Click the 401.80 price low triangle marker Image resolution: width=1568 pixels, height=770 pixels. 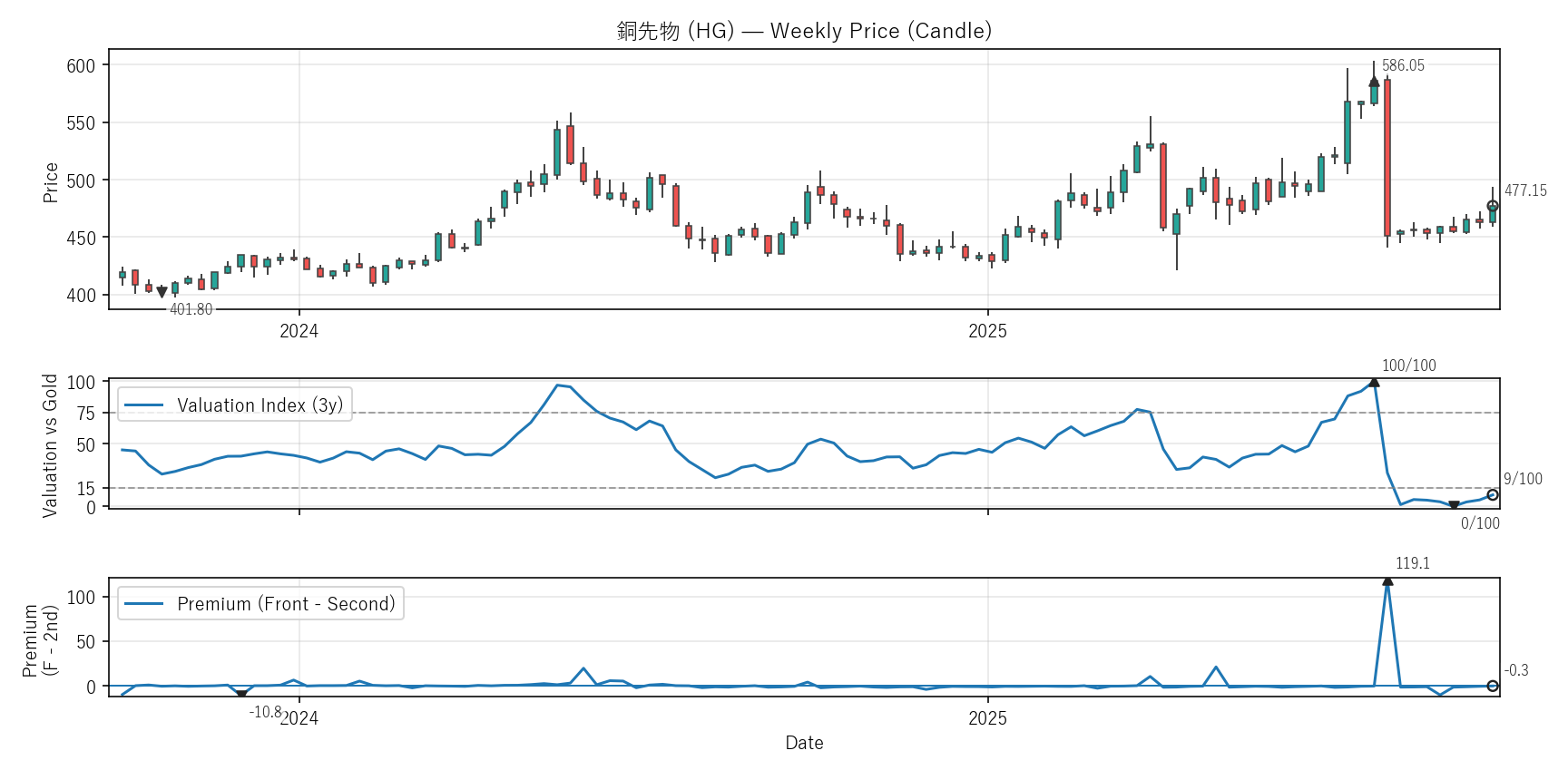pyautogui.click(x=162, y=292)
